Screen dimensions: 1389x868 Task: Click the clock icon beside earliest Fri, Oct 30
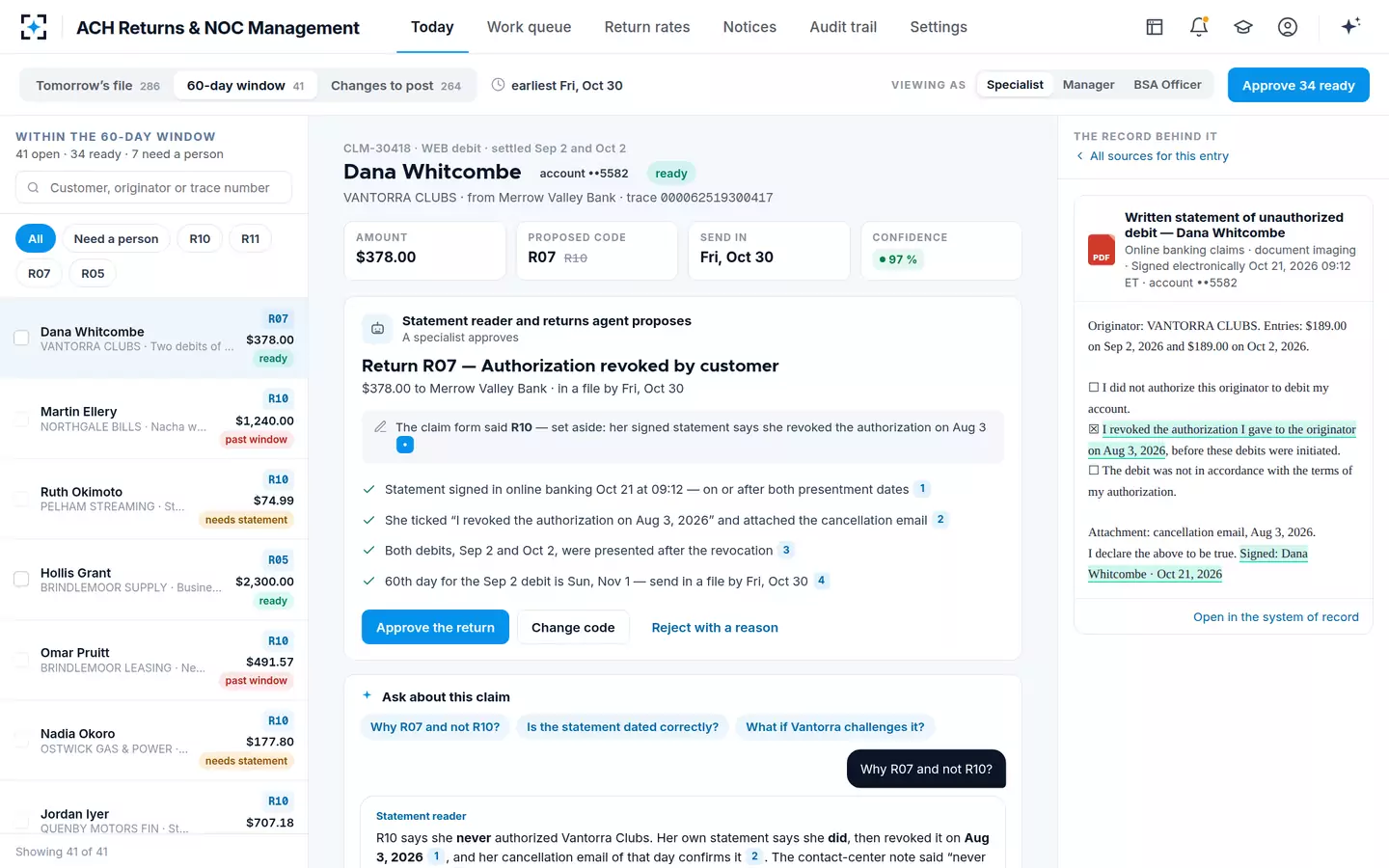click(498, 85)
